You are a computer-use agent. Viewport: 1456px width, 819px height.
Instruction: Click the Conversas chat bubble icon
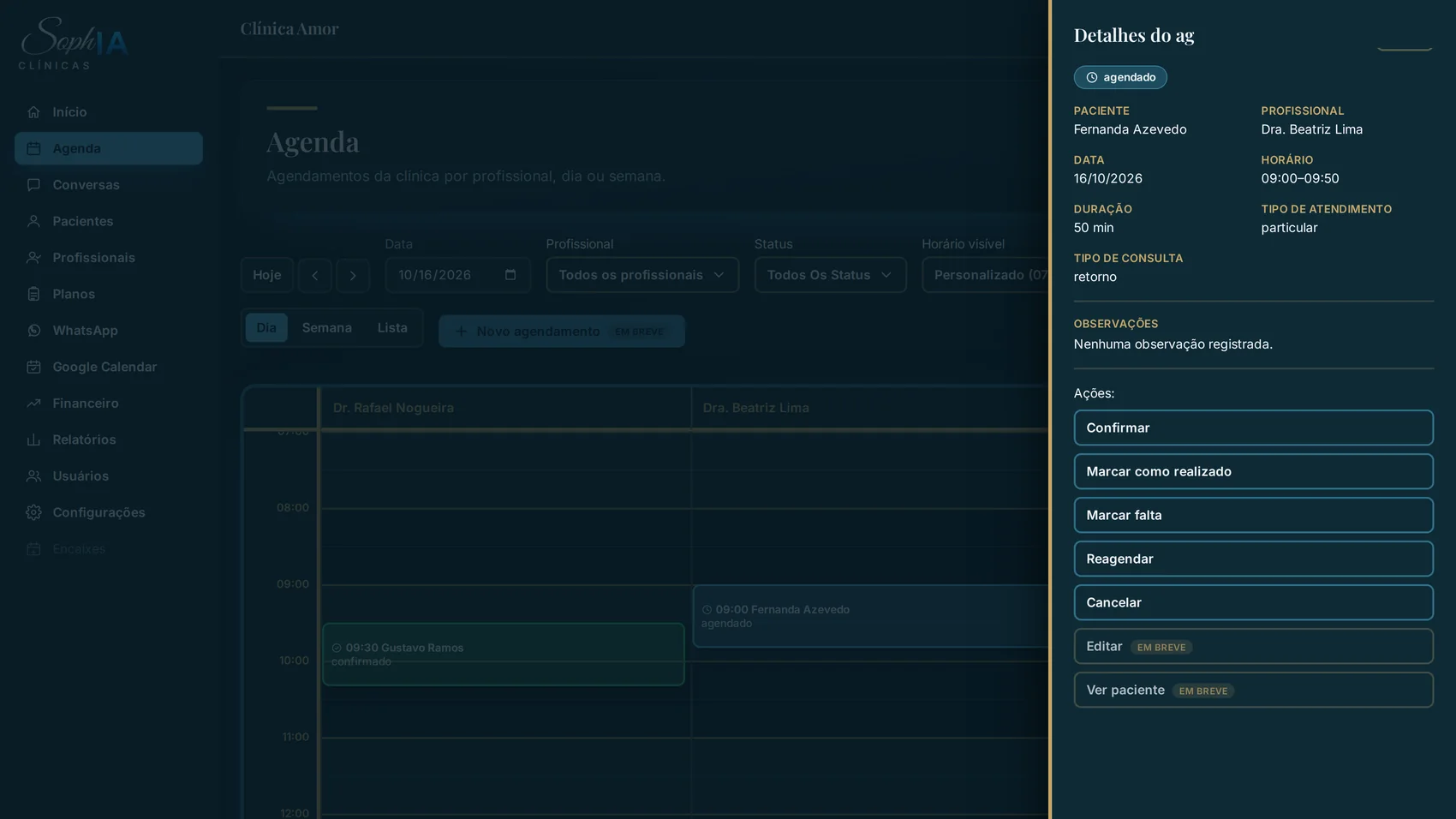33,185
